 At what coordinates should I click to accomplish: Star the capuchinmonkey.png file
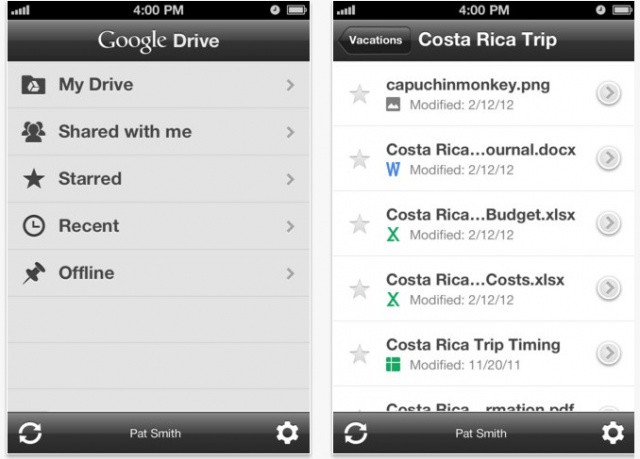(x=360, y=94)
